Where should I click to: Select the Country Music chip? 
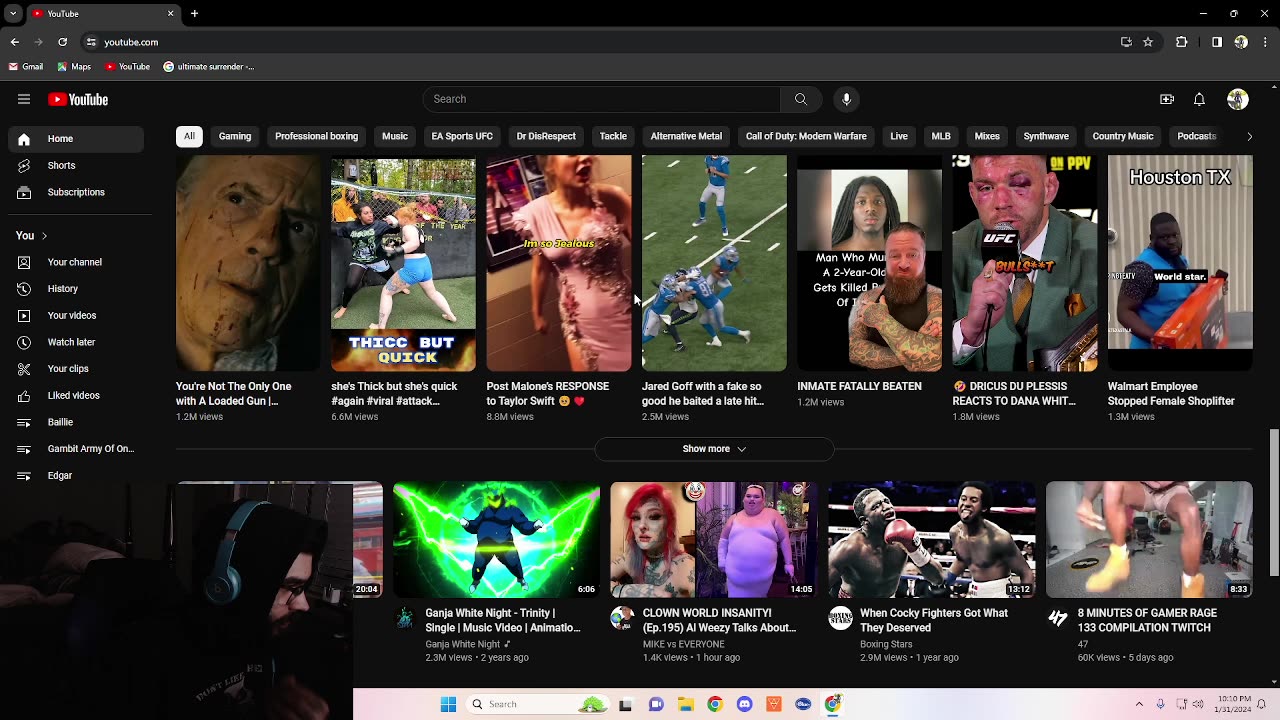point(1123,136)
